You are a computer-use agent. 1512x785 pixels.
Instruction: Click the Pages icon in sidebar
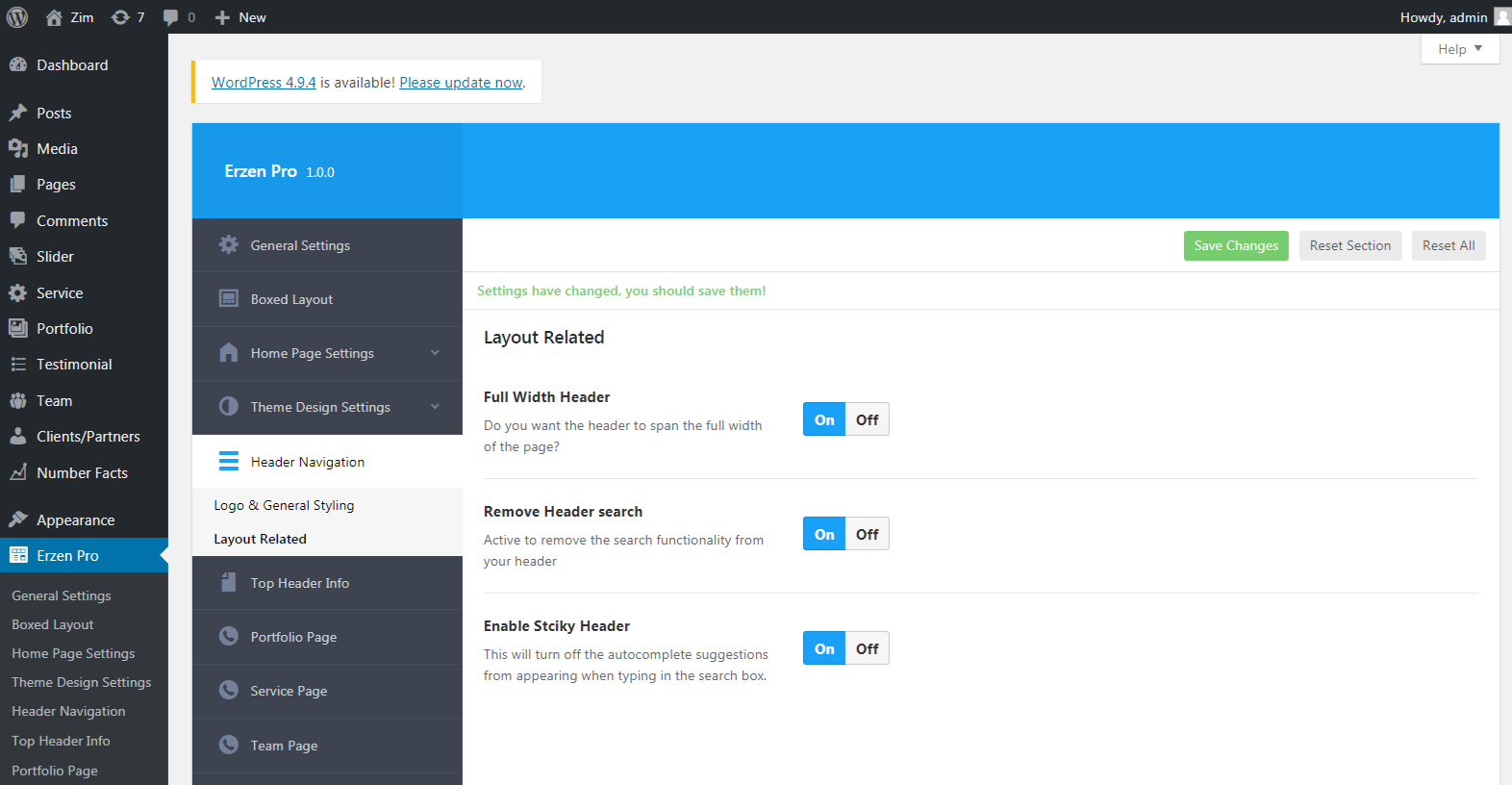click(x=17, y=184)
